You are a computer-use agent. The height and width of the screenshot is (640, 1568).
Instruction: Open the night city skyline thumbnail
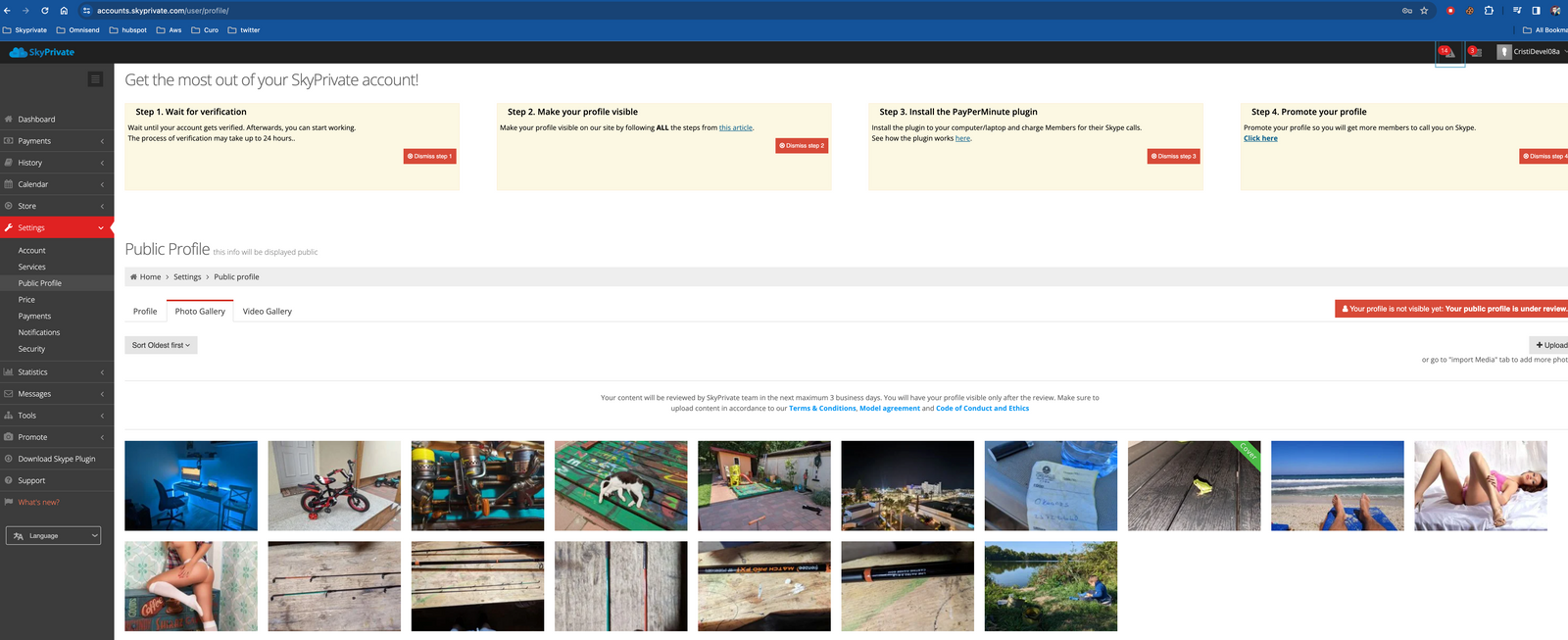907,486
